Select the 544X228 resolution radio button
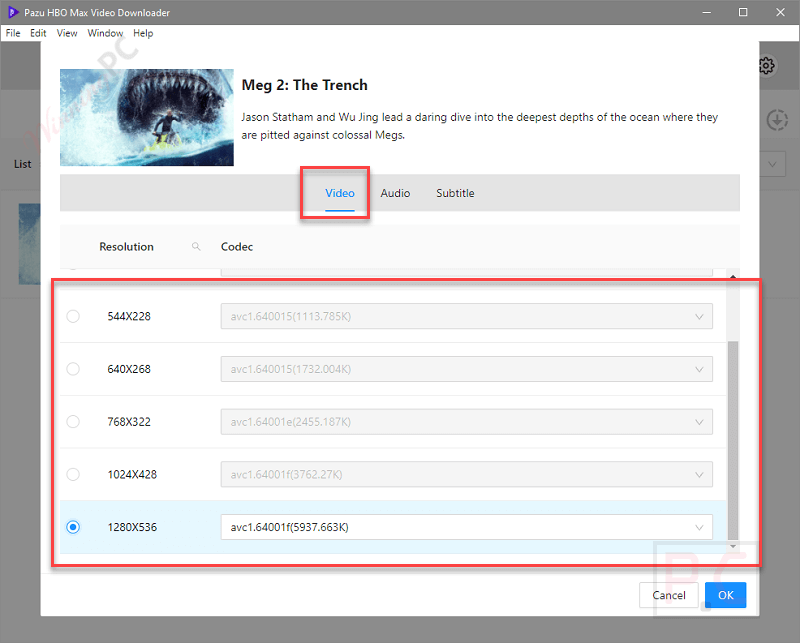The image size is (800, 643). pyautogui.click(x=73, y=316)
